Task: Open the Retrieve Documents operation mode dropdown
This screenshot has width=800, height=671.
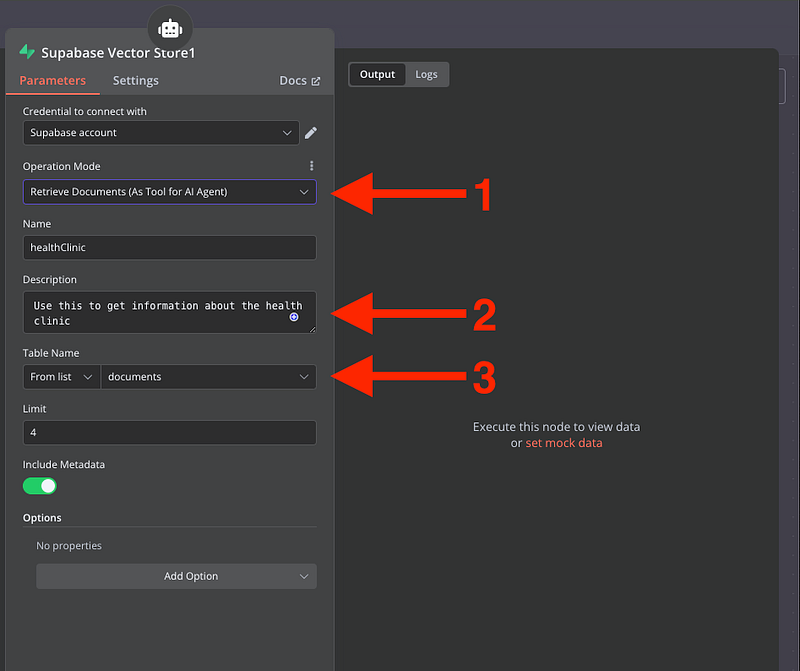Action: (169, 192)
